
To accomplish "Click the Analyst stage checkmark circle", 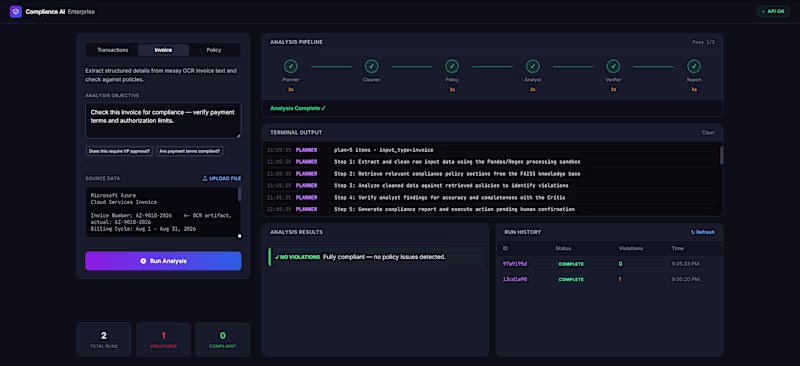I will click(x=533, y=66).
